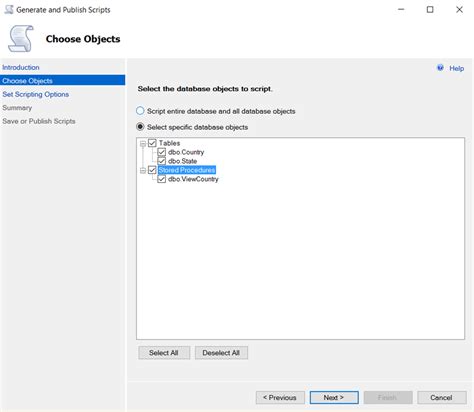The height and width of the screenshot is (412, 474).
Task: Click the title bar script icon
Action: click(9, 9)
